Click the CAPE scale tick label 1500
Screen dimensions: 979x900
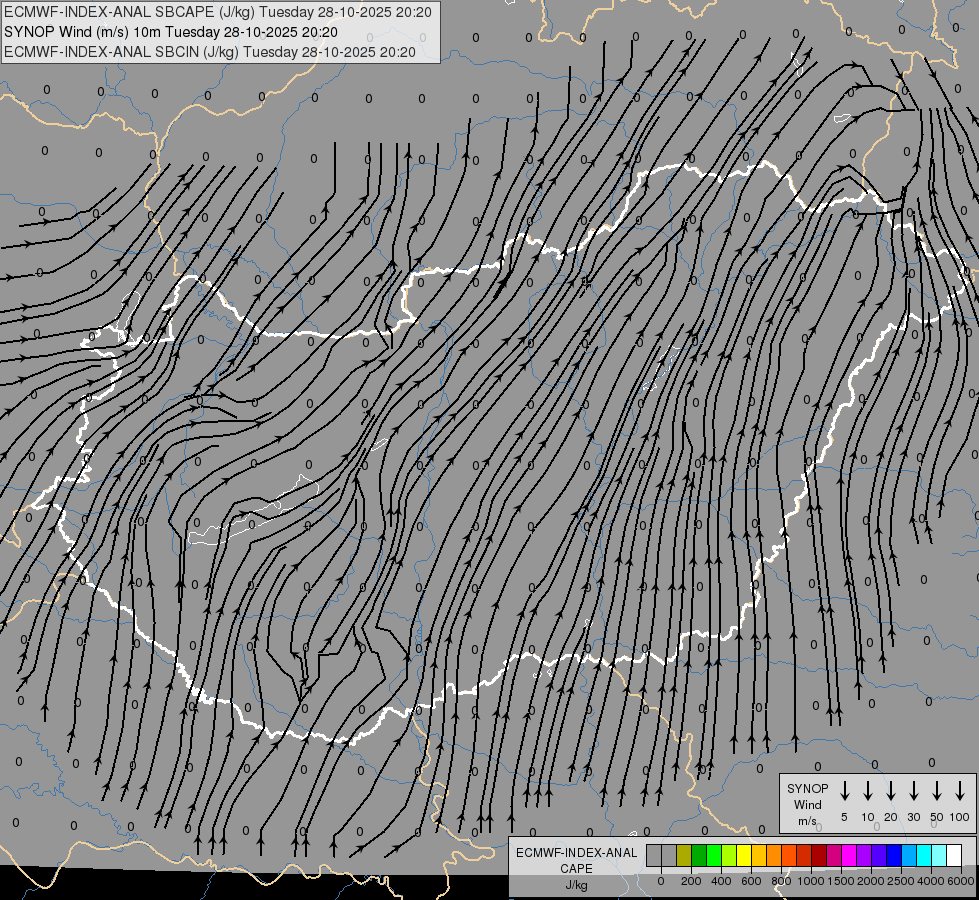(x=841, y=881)
